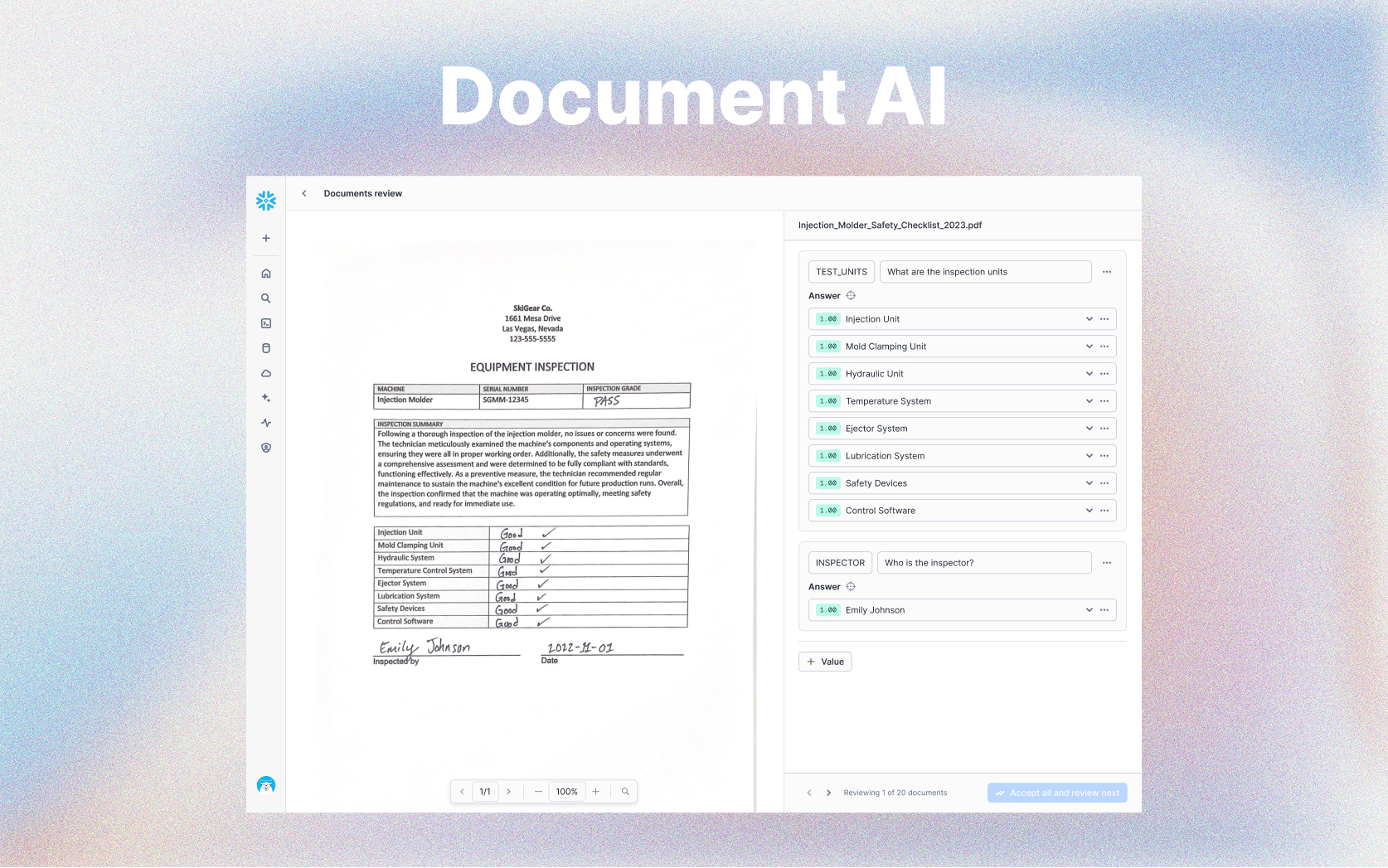Click the 1.00 score badge for Emily Johnson
This screenshot has width=1388, height=868.
point(828,610)
